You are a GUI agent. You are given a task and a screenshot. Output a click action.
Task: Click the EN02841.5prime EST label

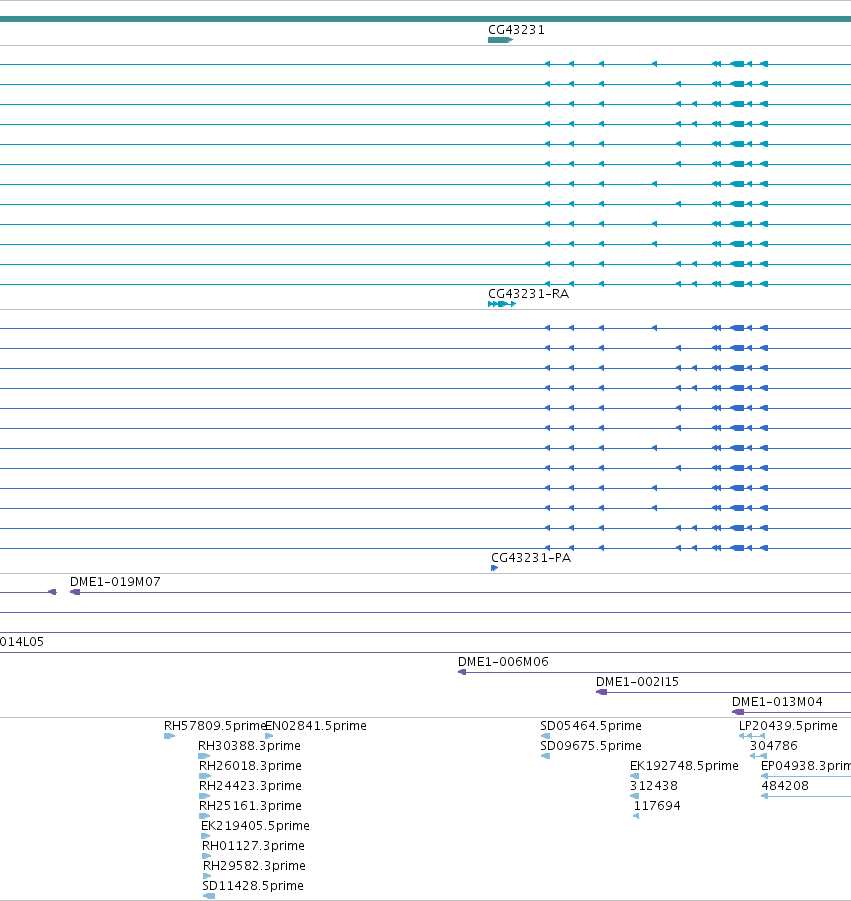pos(316,726)
